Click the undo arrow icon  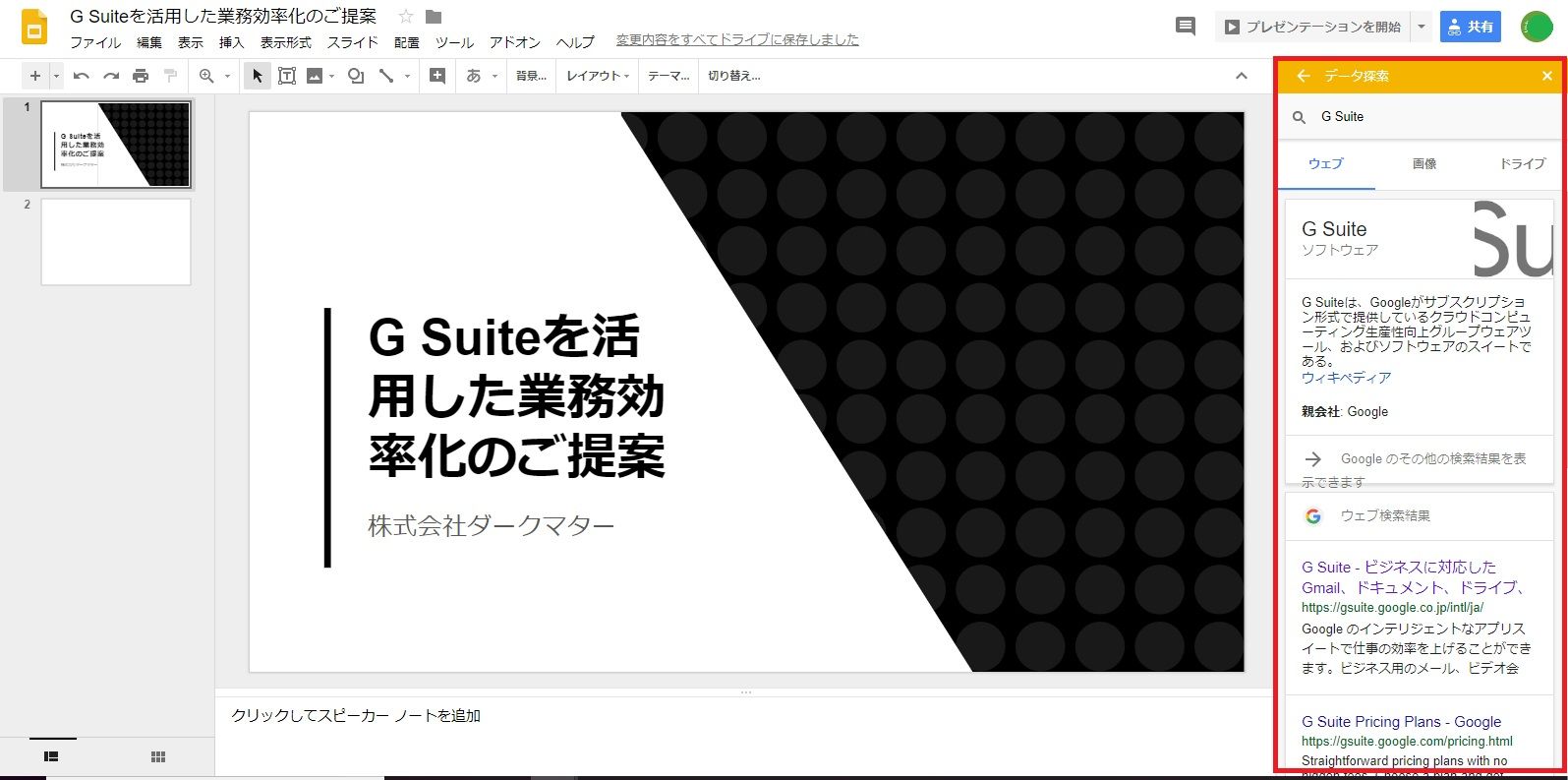pyautogui.click(x=82, y=76)
